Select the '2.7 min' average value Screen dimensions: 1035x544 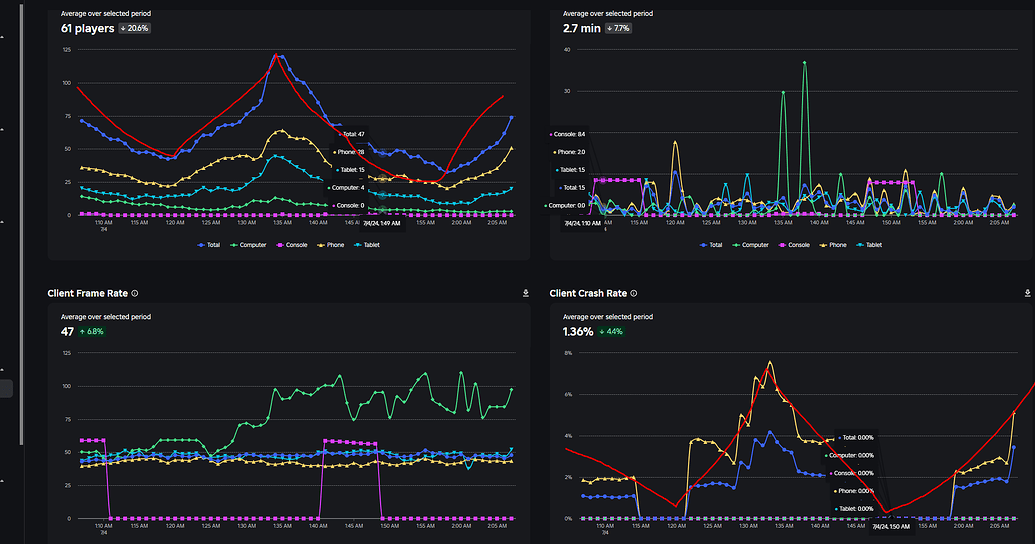click(582, 28)
